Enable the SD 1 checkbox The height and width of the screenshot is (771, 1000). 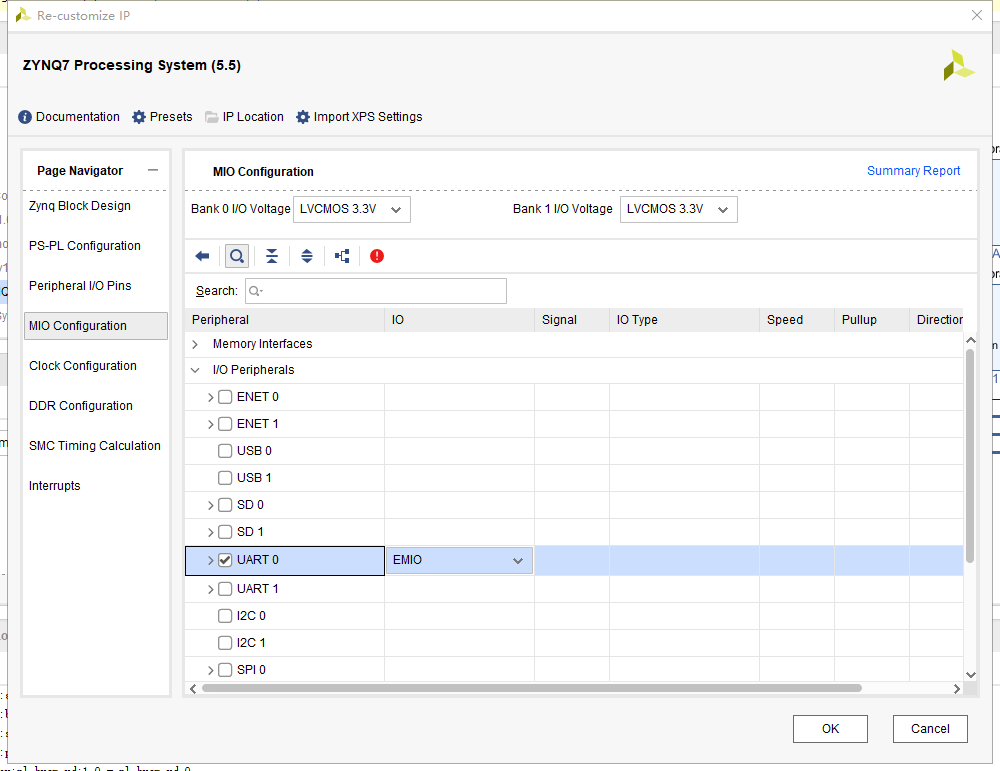pyautogui.click(x=225, y=532)
